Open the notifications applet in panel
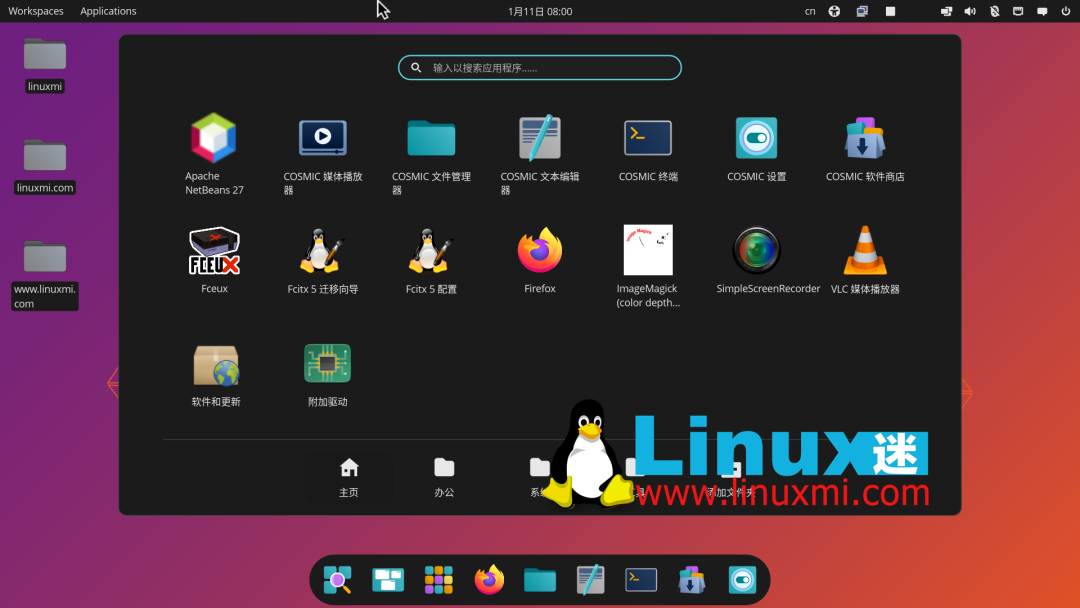The height and width of the screenshot is (608, 1080). [x=1042, y=11]
